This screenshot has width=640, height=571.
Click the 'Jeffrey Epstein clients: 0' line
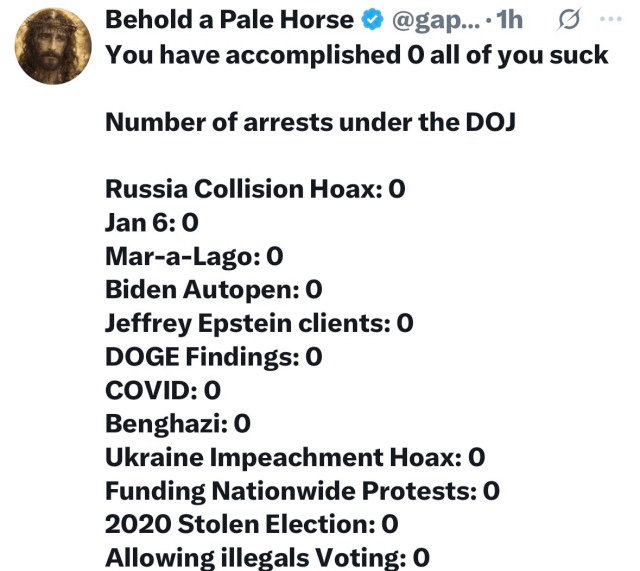pyautogui.click(x=259, y=323)
